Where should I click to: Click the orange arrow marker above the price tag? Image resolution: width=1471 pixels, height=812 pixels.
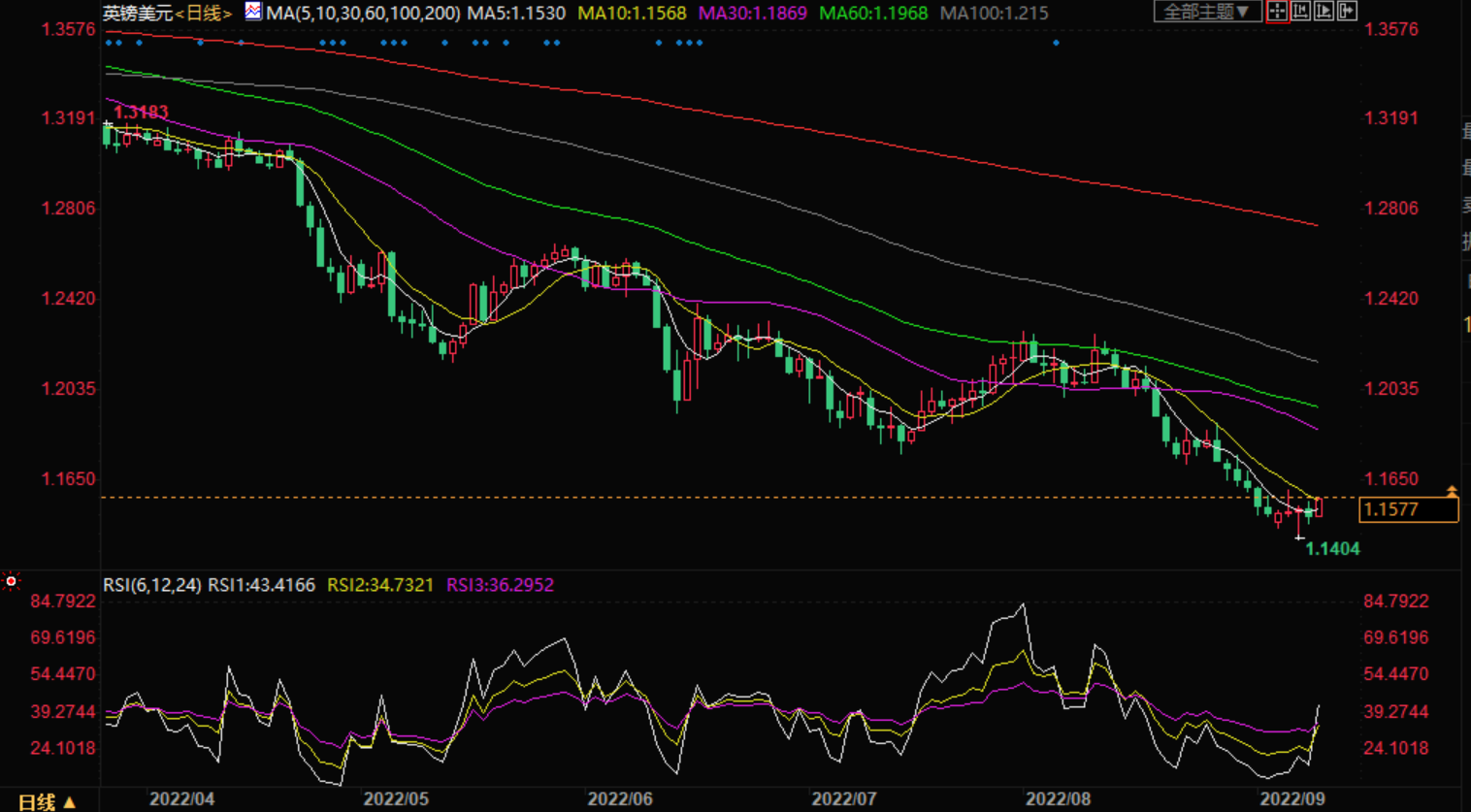(1452, 492)
